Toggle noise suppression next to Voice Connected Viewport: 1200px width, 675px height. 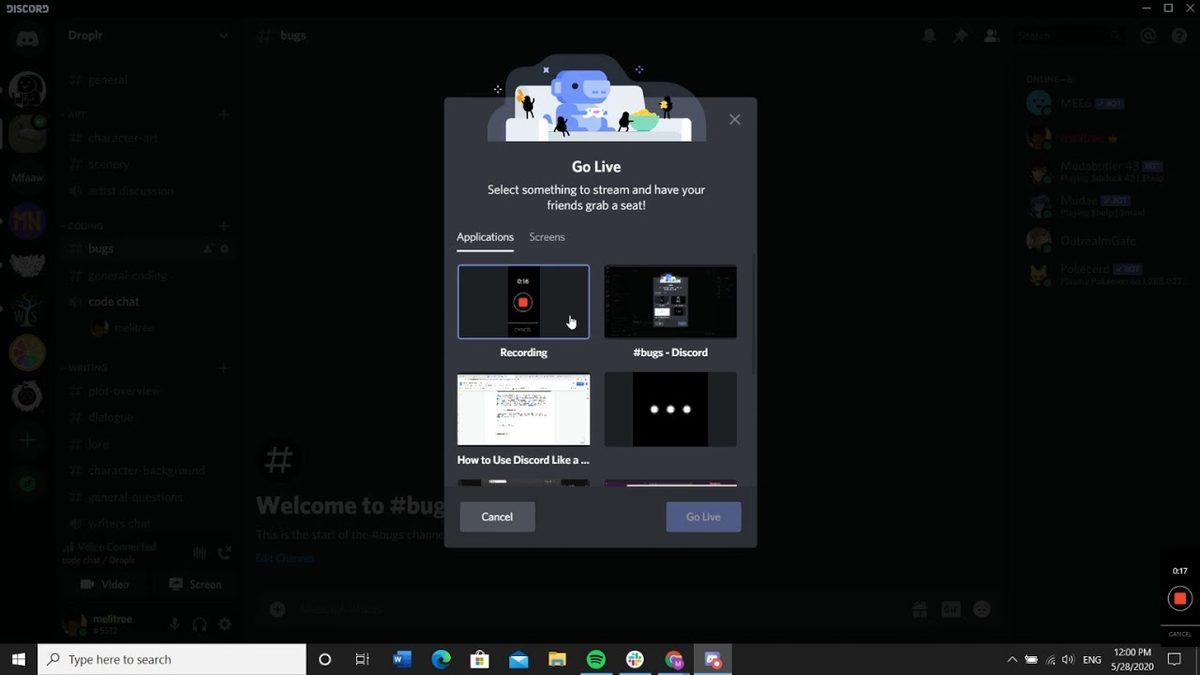(x=199, y=552)
